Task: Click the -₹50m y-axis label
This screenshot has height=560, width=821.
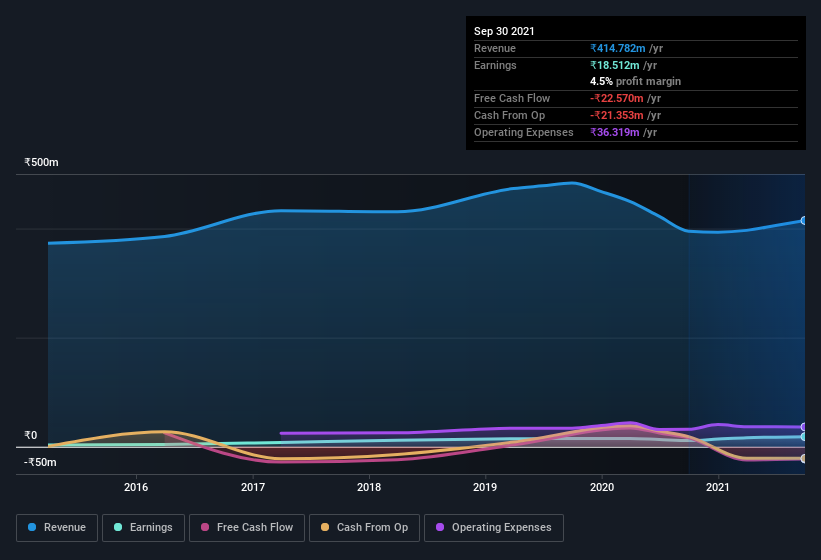Action: point(40,462)
